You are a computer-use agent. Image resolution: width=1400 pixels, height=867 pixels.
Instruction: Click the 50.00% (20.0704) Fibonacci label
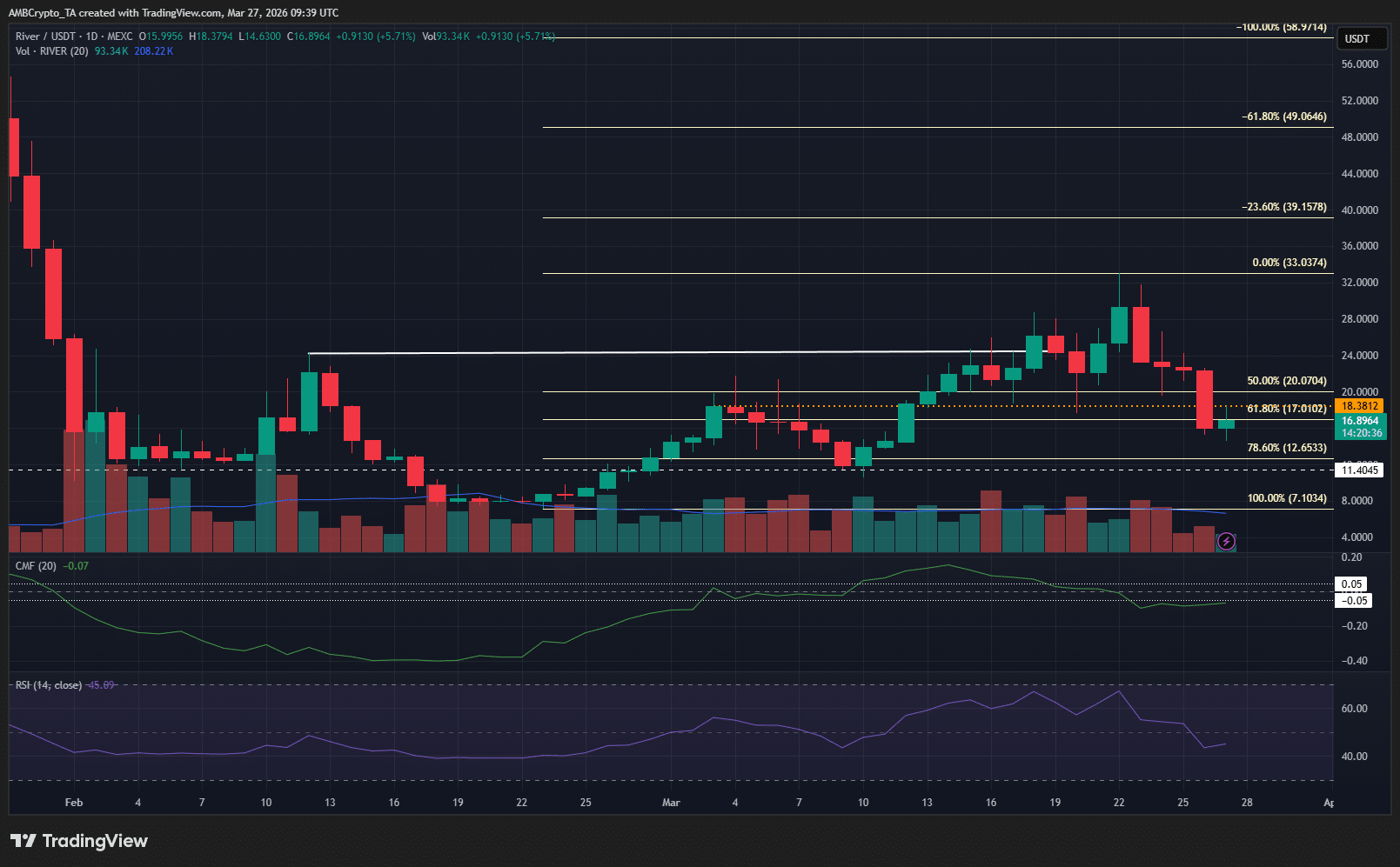click(x=1285, y=380)
